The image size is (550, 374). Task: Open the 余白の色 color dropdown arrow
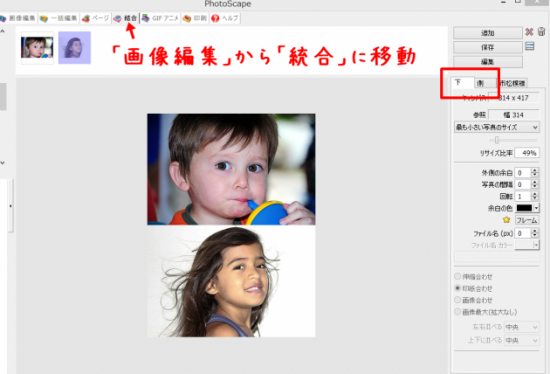536,208
